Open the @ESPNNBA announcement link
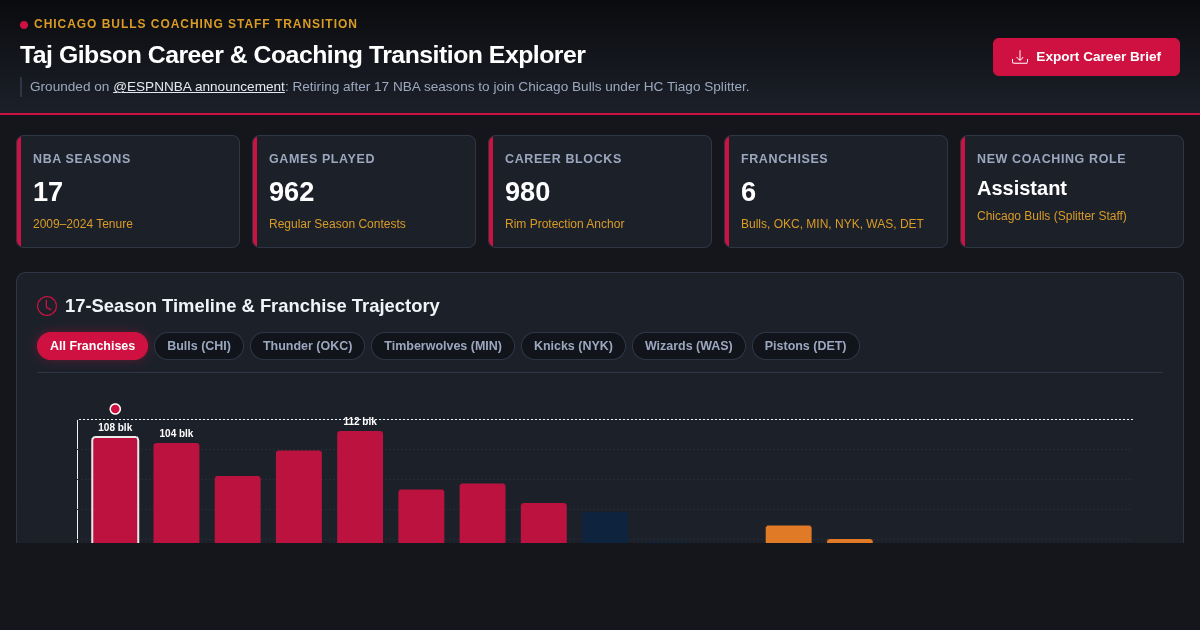Viewport: 1200px width, 630px height. [x=199, y=87]
